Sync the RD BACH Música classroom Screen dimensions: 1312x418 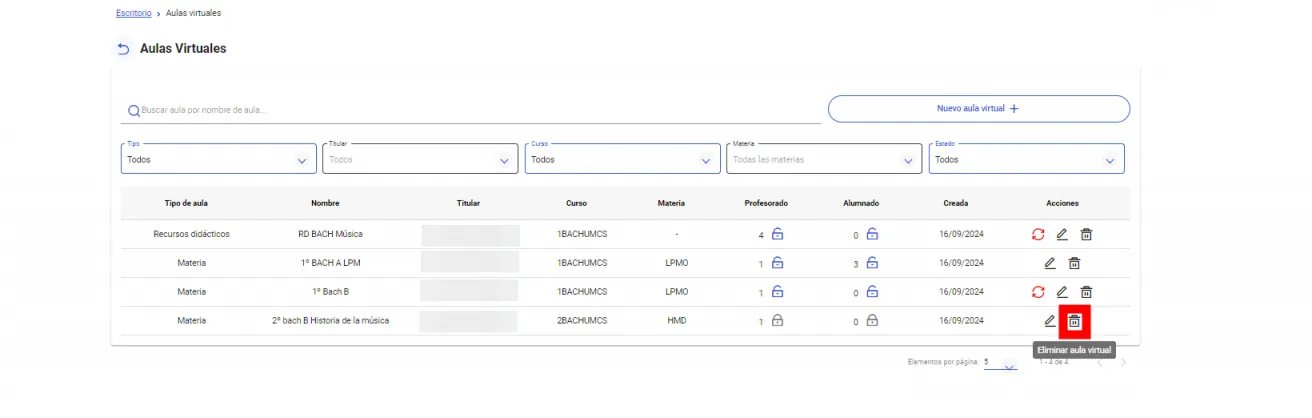[x=1038, y=235]
